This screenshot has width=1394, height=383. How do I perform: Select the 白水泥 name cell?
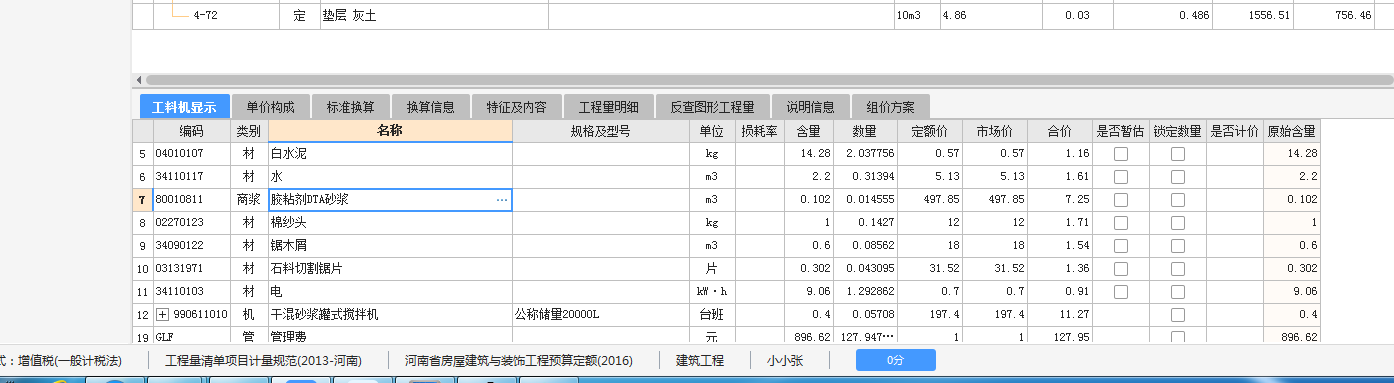(x=390, y=154)
